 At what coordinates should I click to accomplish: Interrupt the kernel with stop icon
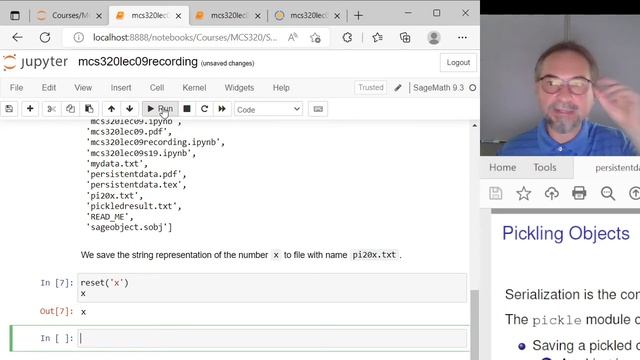tap(187, 109)
